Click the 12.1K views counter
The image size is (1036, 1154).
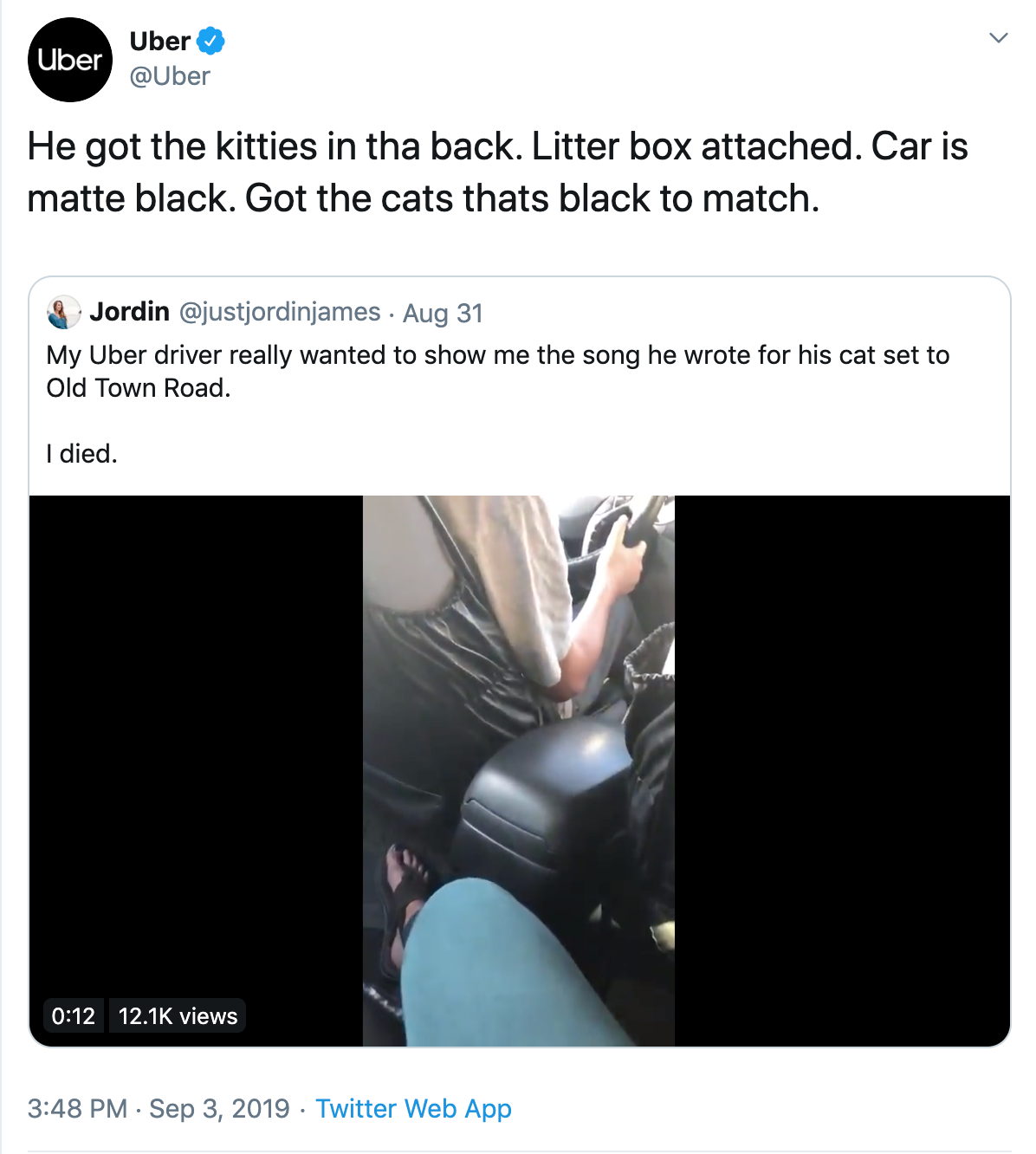(178, 1015)
